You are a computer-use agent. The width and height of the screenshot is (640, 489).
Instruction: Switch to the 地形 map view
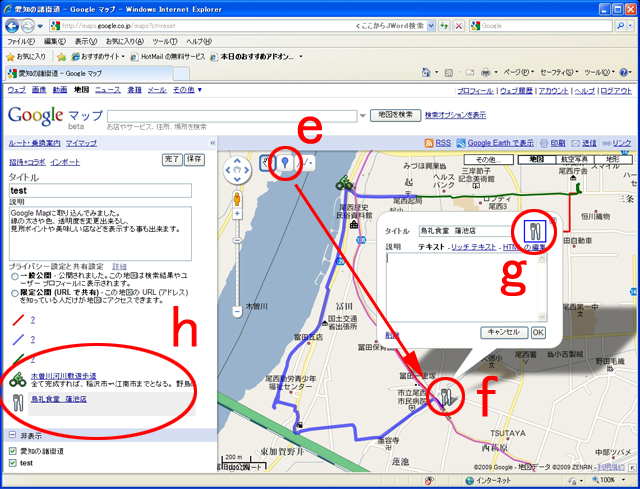pyautogui.click(x=613, y=159)
